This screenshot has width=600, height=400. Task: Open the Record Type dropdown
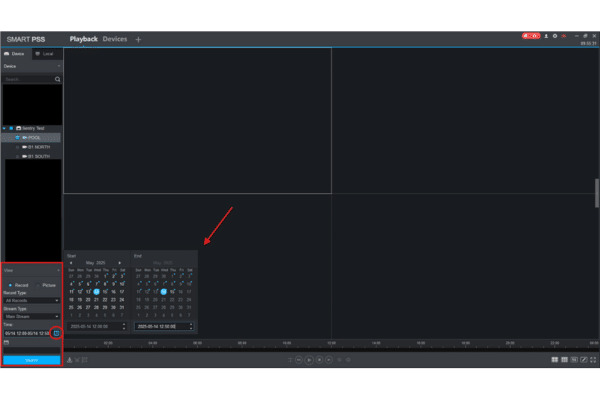[31, 300]
